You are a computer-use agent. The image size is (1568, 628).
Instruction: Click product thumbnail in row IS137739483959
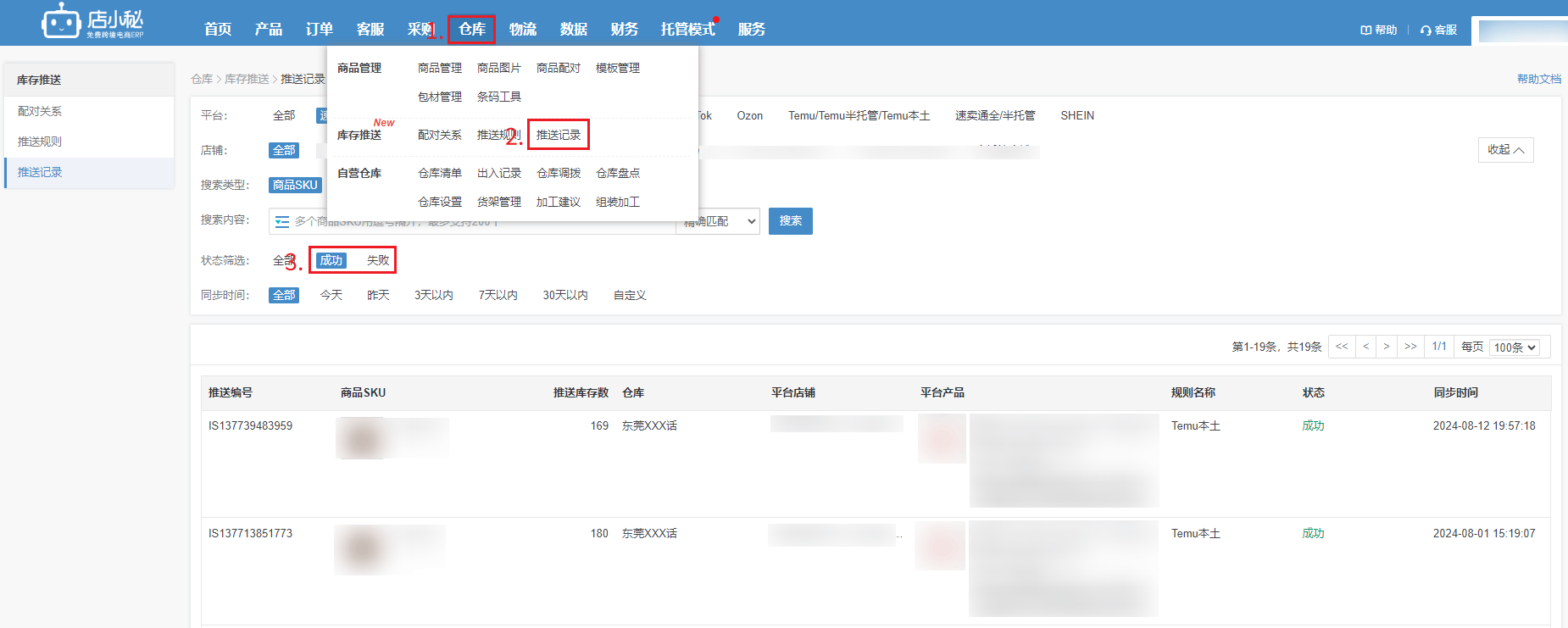[x=363, y=438]
